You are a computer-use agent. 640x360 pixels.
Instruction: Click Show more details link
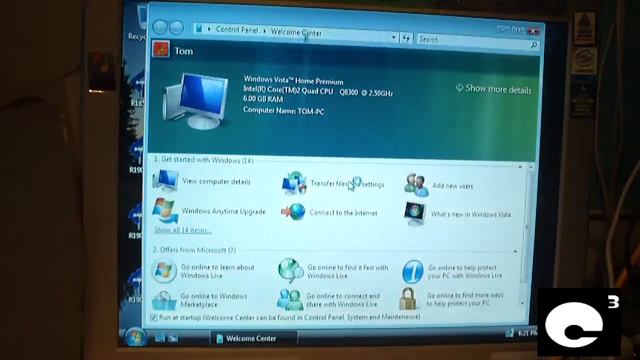point(493,89)
